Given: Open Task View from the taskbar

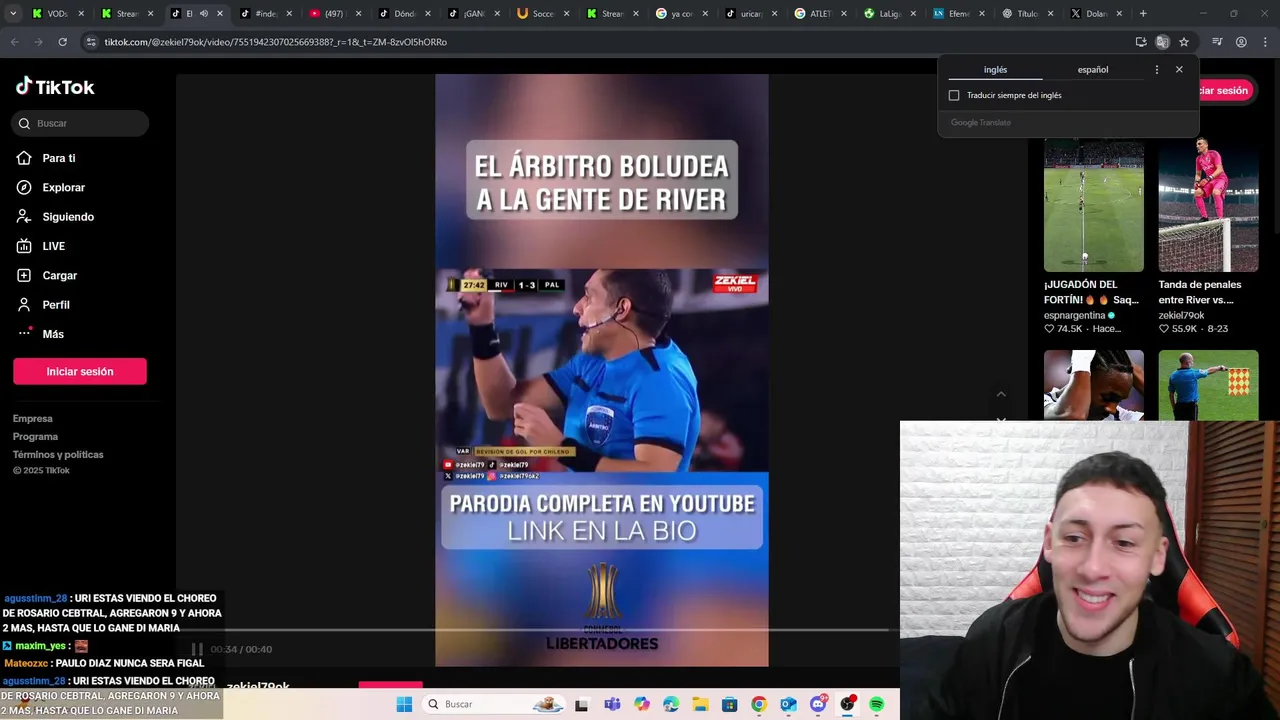Looking at the screenshot, I should (581, 704).
